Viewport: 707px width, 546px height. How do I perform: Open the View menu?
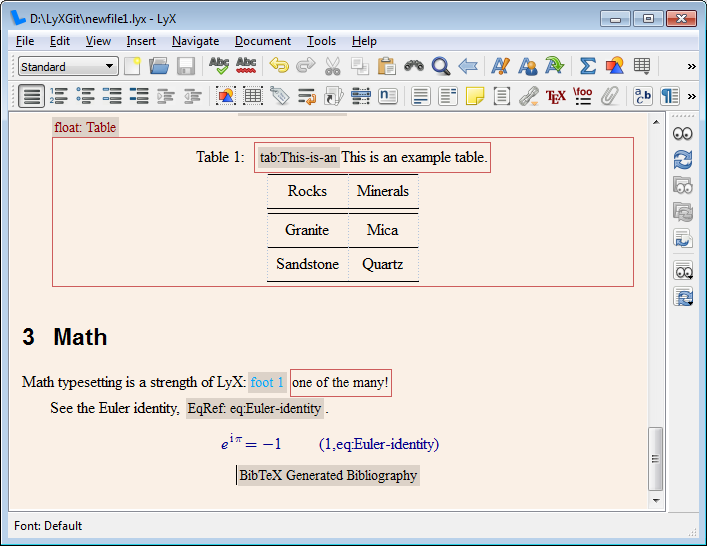(98, 41)
